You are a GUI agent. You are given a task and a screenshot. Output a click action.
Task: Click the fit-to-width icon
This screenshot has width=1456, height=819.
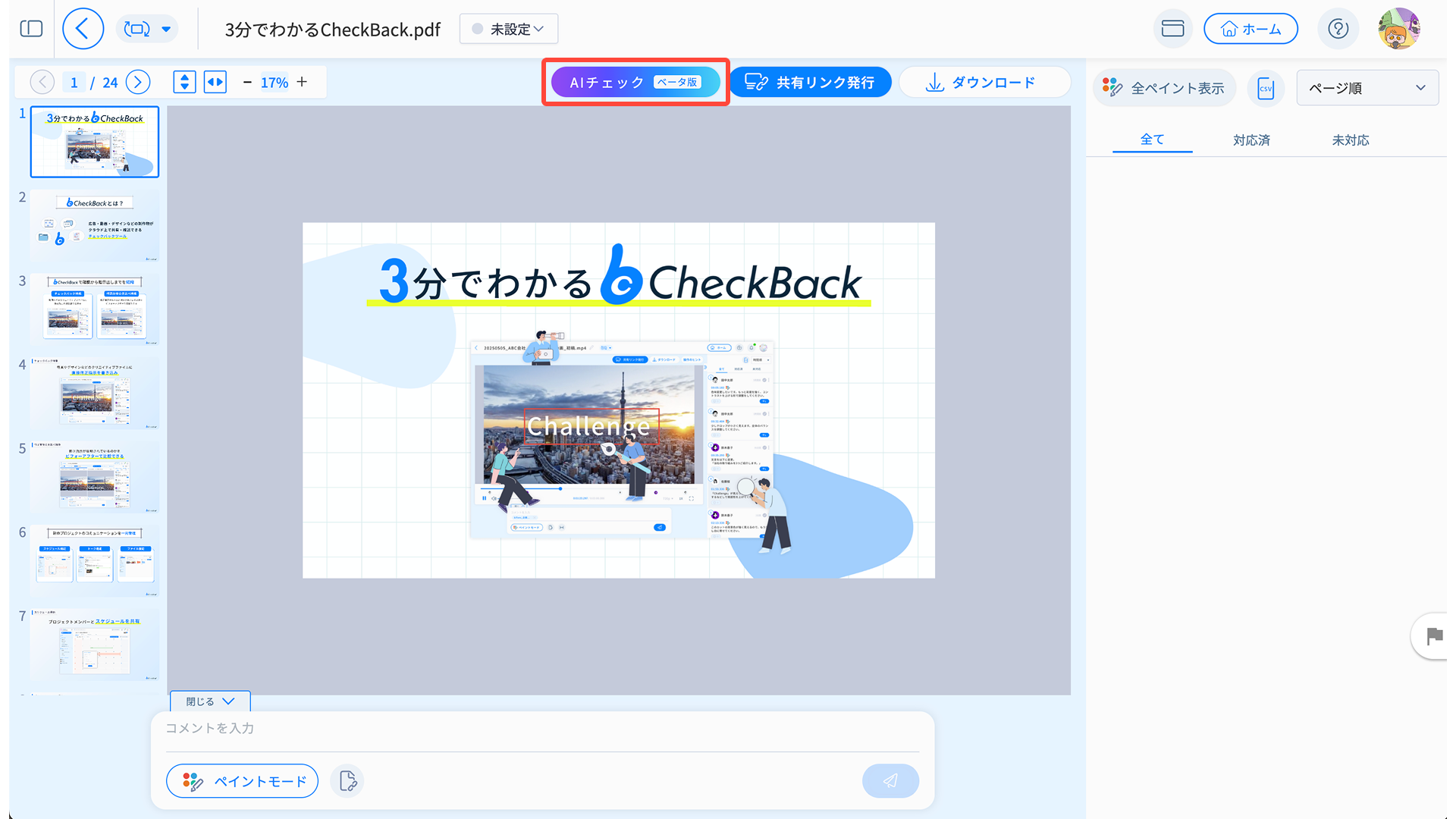(215, 82)
